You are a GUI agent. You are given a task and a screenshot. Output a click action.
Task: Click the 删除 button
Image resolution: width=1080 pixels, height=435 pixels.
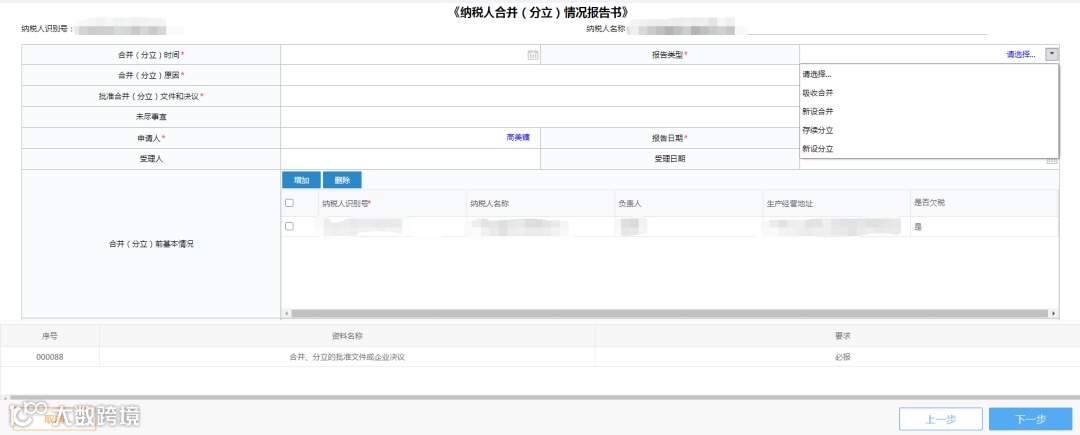click(x=342, y=180)
